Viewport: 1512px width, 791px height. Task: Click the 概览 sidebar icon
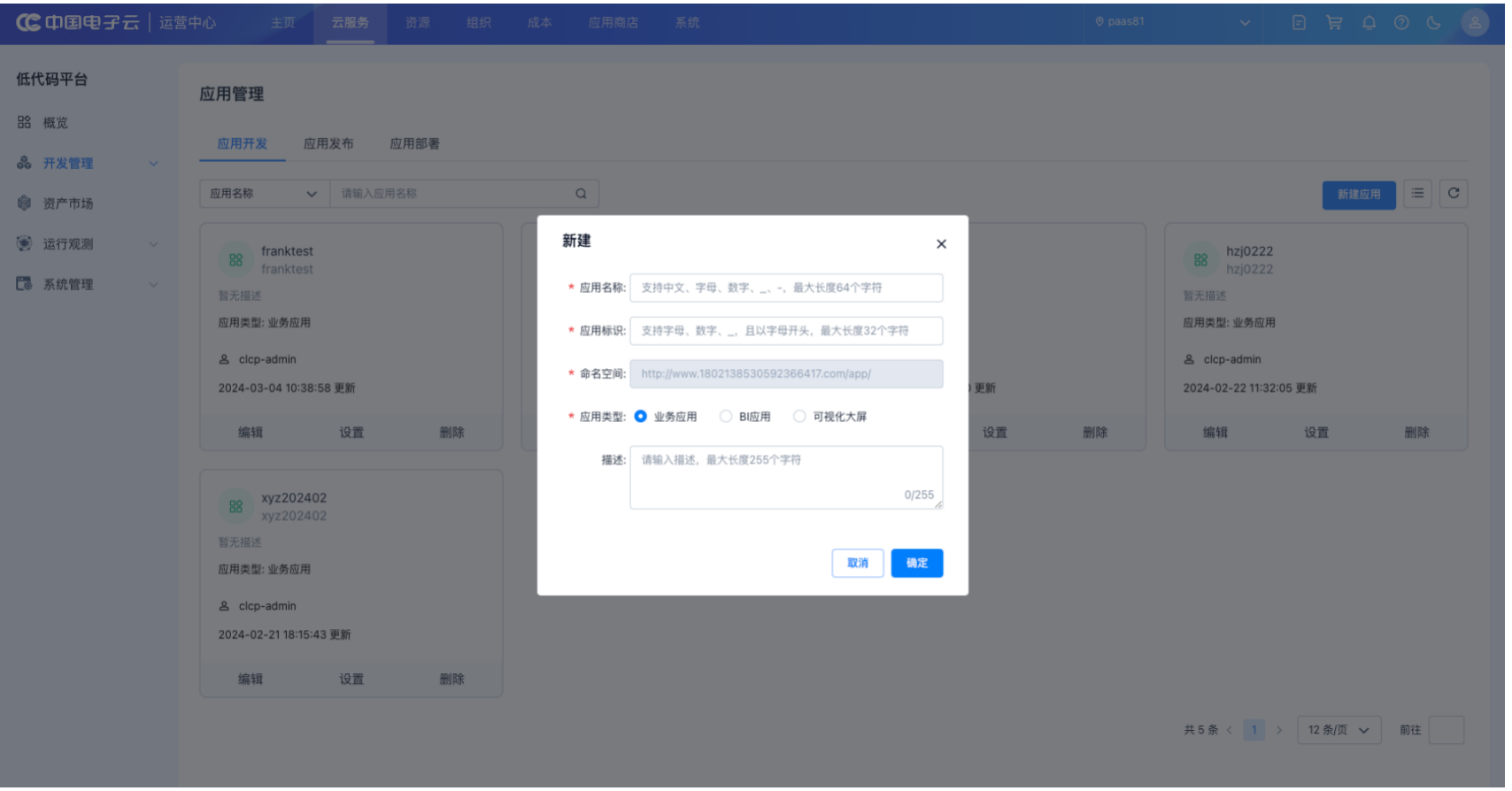[x=24, y=123]
